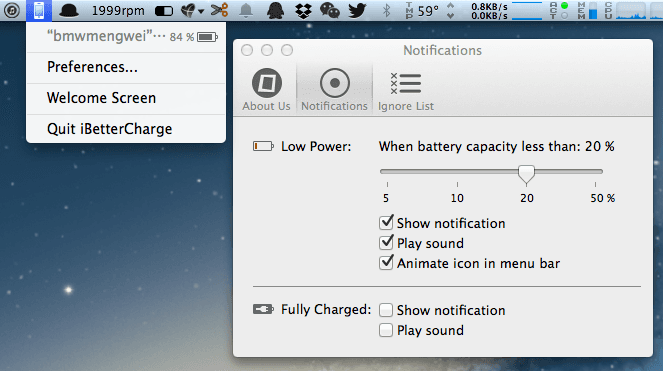Click the pill-shaped toggle icon in menu bar
The width and height of the screenshot is (663, 371).
pos(164,11)
